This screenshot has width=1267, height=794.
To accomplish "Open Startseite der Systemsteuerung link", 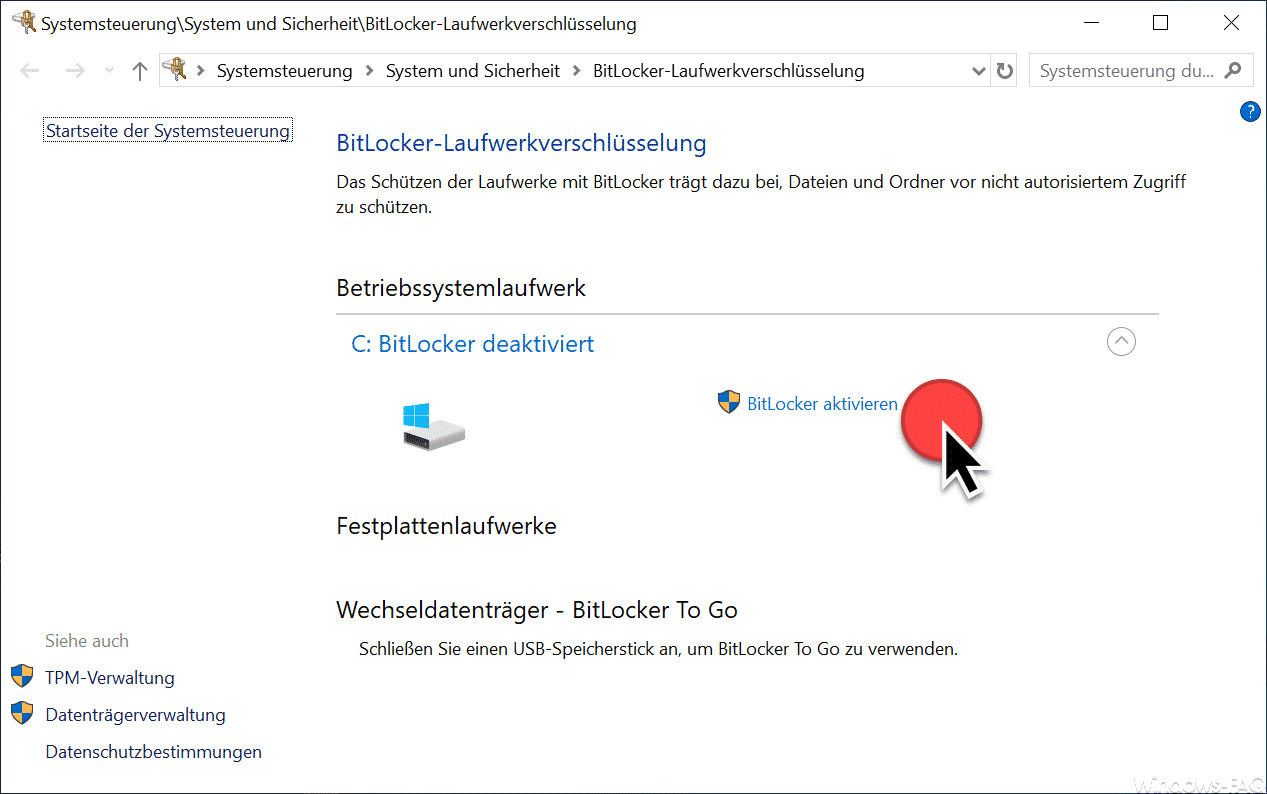I will coord(168,131).
